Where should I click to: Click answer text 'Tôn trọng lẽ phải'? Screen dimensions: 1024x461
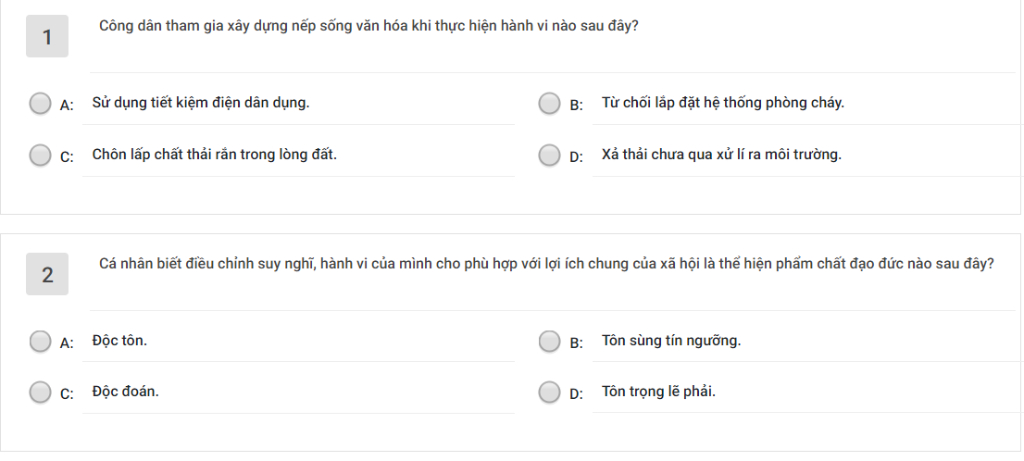point(658,392)
